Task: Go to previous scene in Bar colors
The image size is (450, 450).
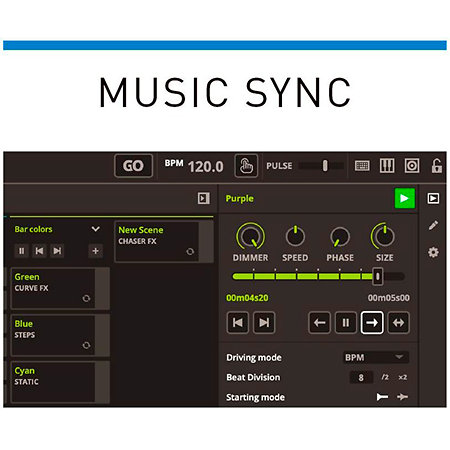Action: [39, 251]
